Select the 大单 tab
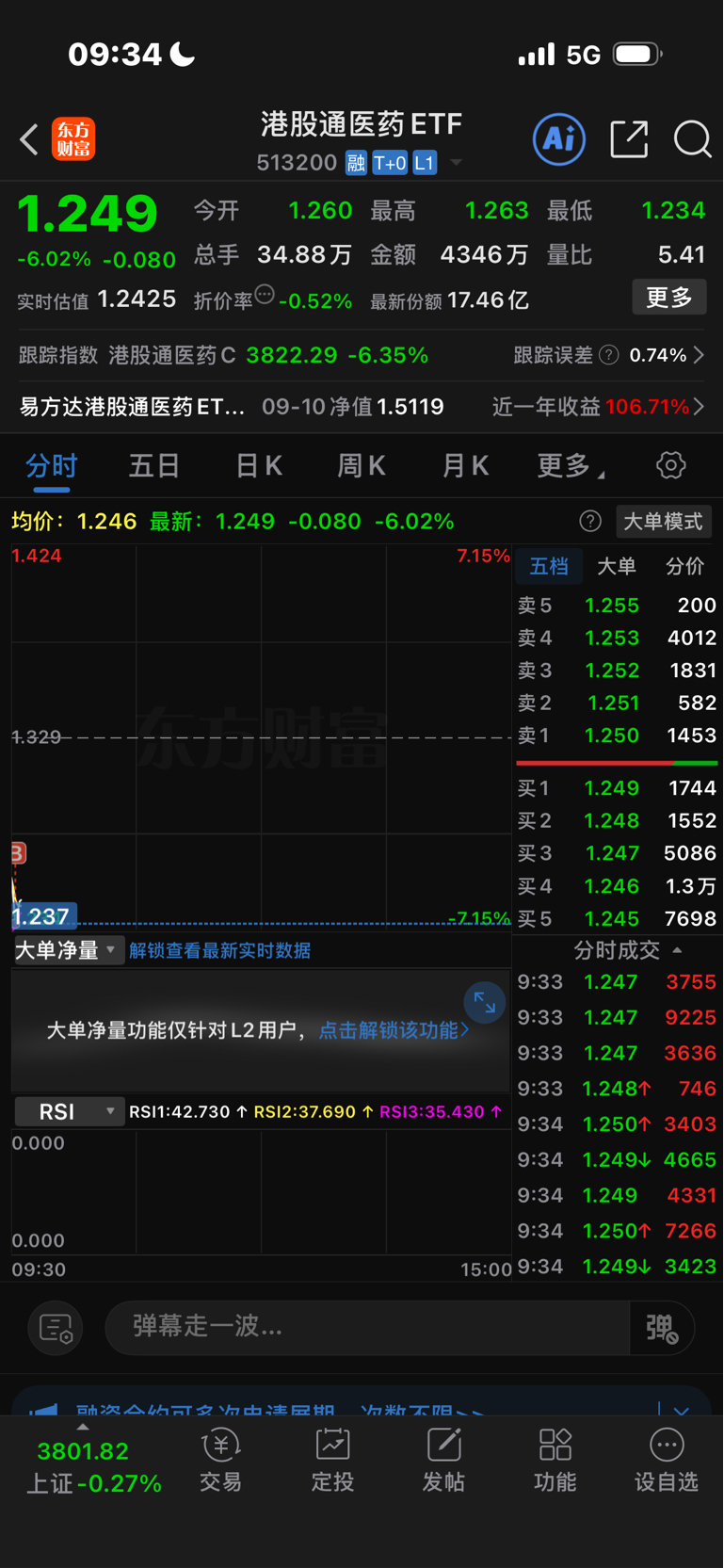 point(617,566)
